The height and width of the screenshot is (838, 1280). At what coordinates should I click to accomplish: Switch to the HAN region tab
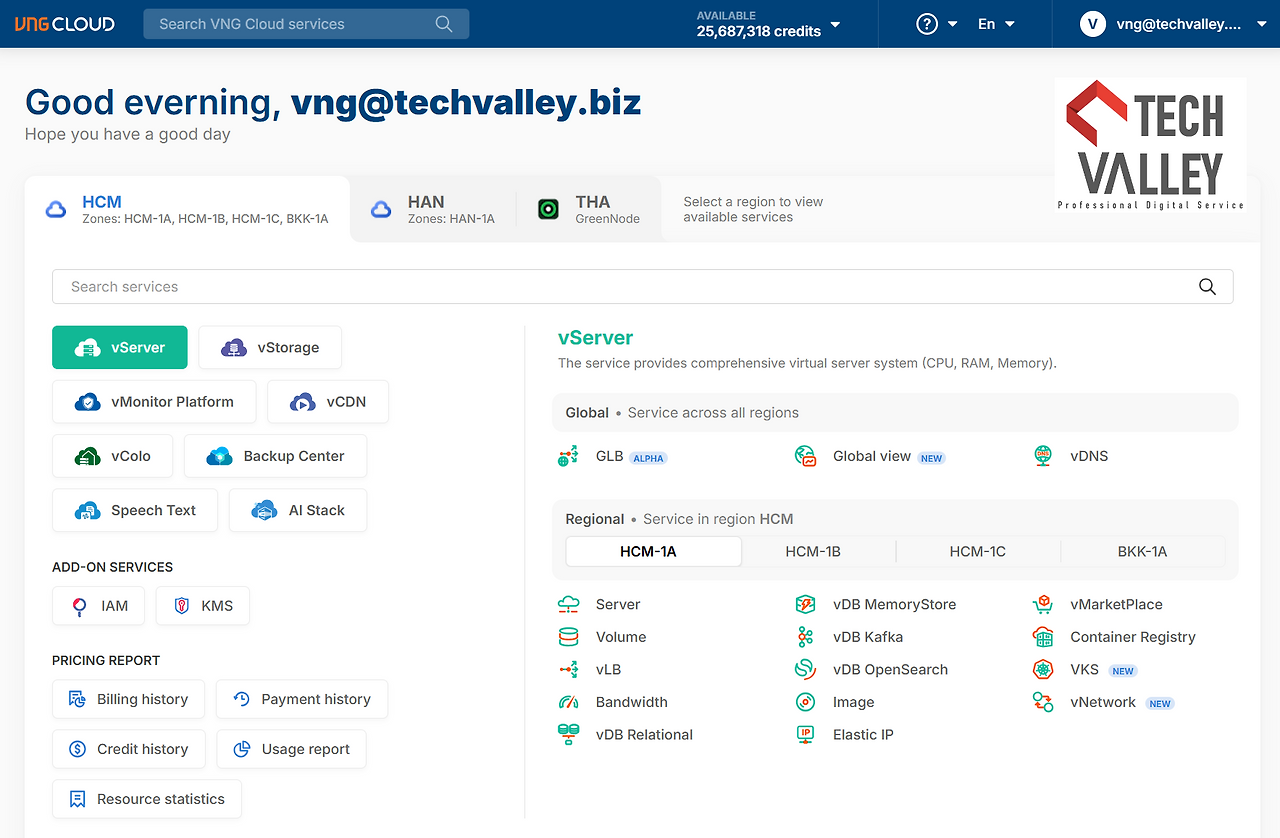pyautogui.click(x=433, y=209)
